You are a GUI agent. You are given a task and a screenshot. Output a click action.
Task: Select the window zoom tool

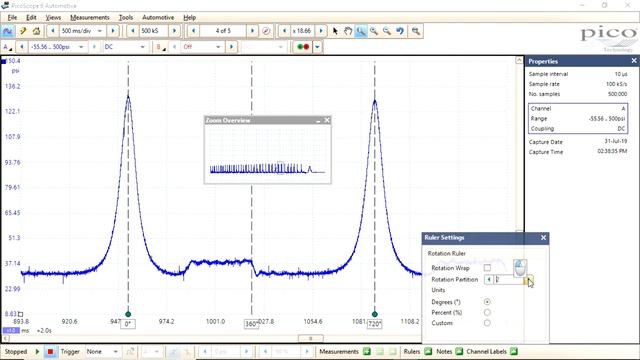[361, 31]
